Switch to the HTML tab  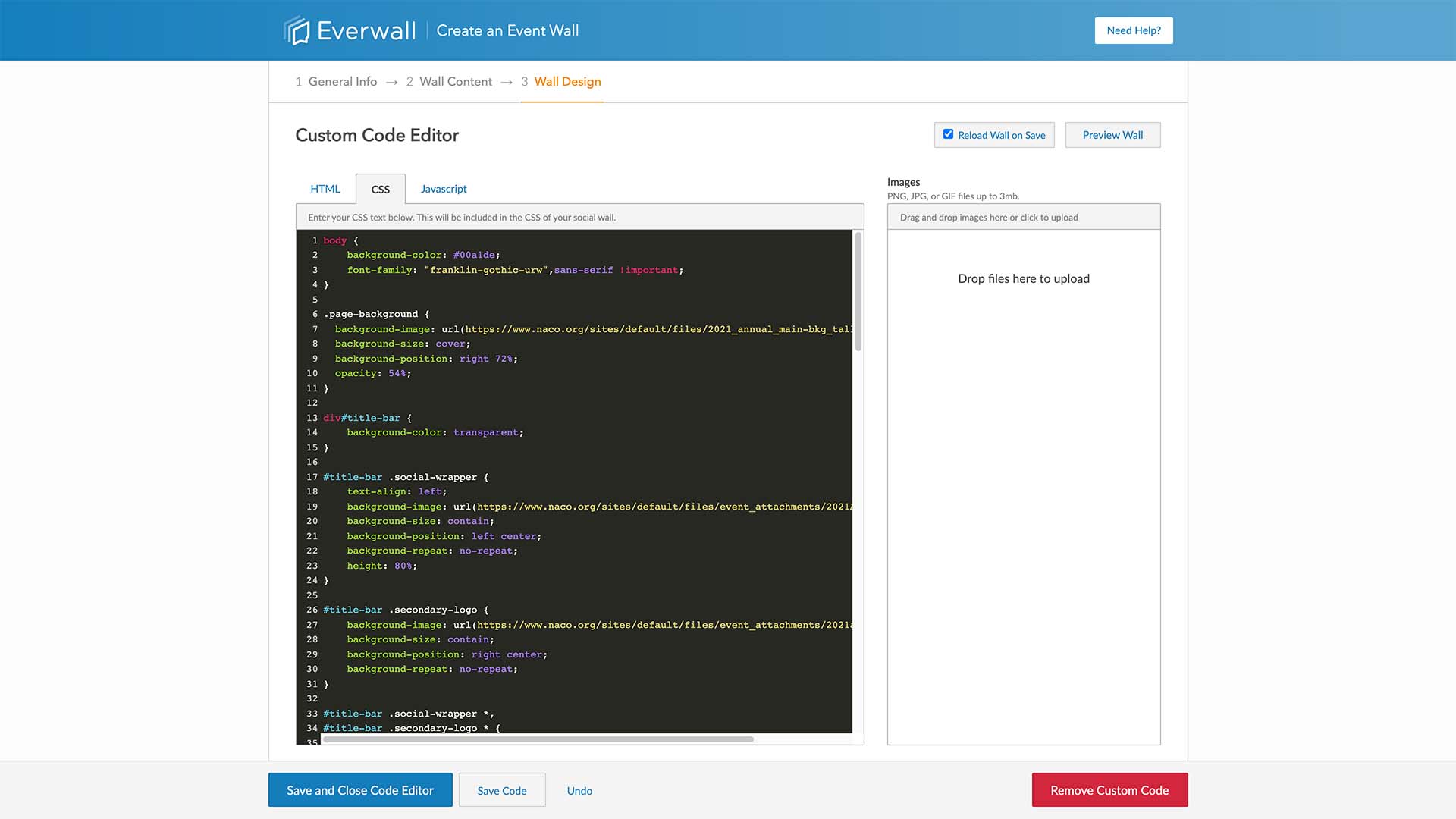(325, 188)
